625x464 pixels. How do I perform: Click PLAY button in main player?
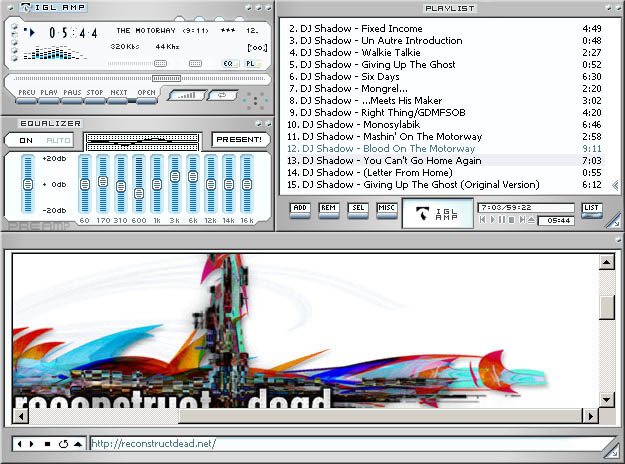click(49, 96)
